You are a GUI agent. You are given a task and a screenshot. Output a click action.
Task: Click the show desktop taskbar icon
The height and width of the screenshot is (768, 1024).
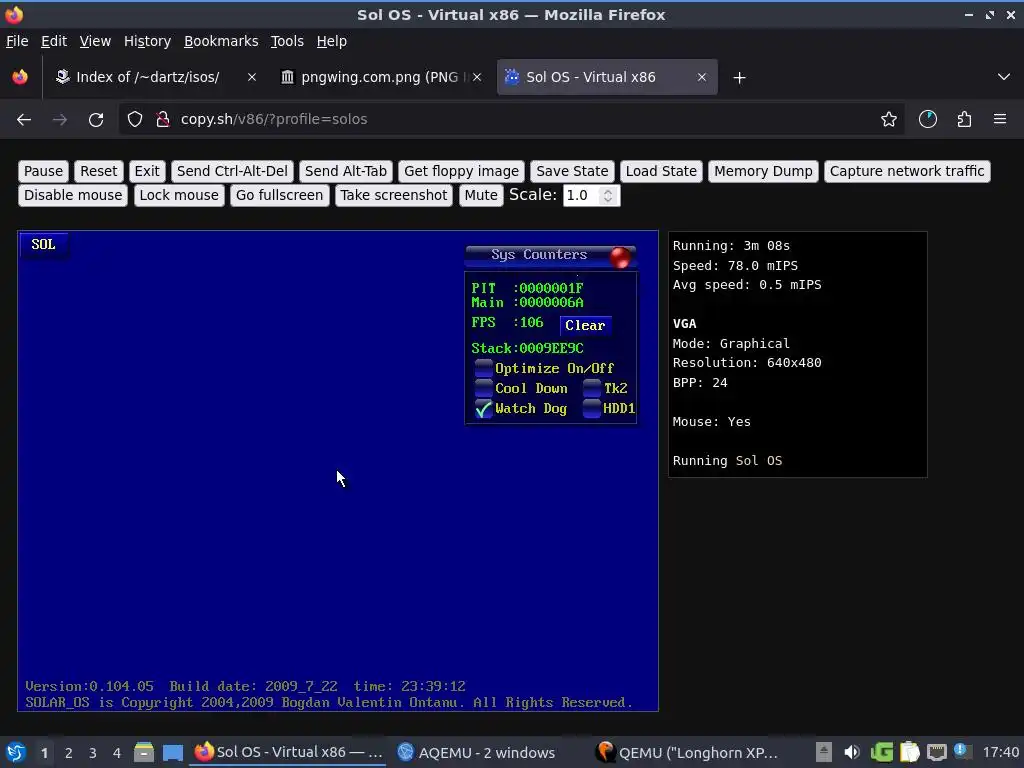click(172, 752)
